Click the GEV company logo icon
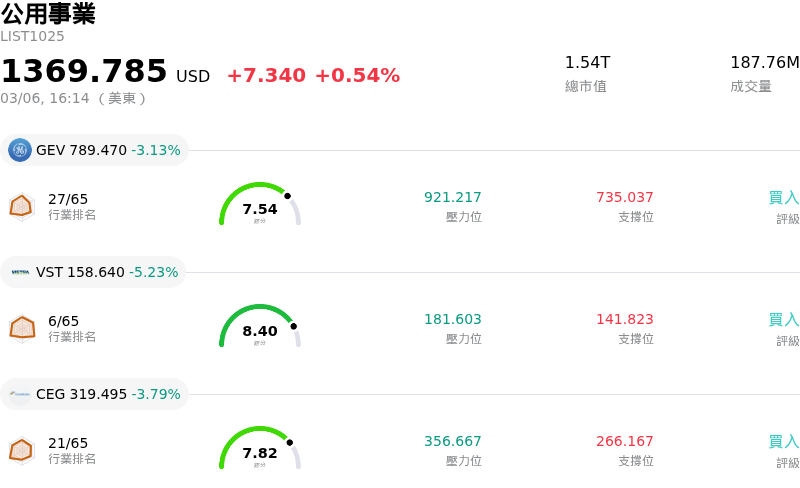800x488 pixels. tap(20, 150)
